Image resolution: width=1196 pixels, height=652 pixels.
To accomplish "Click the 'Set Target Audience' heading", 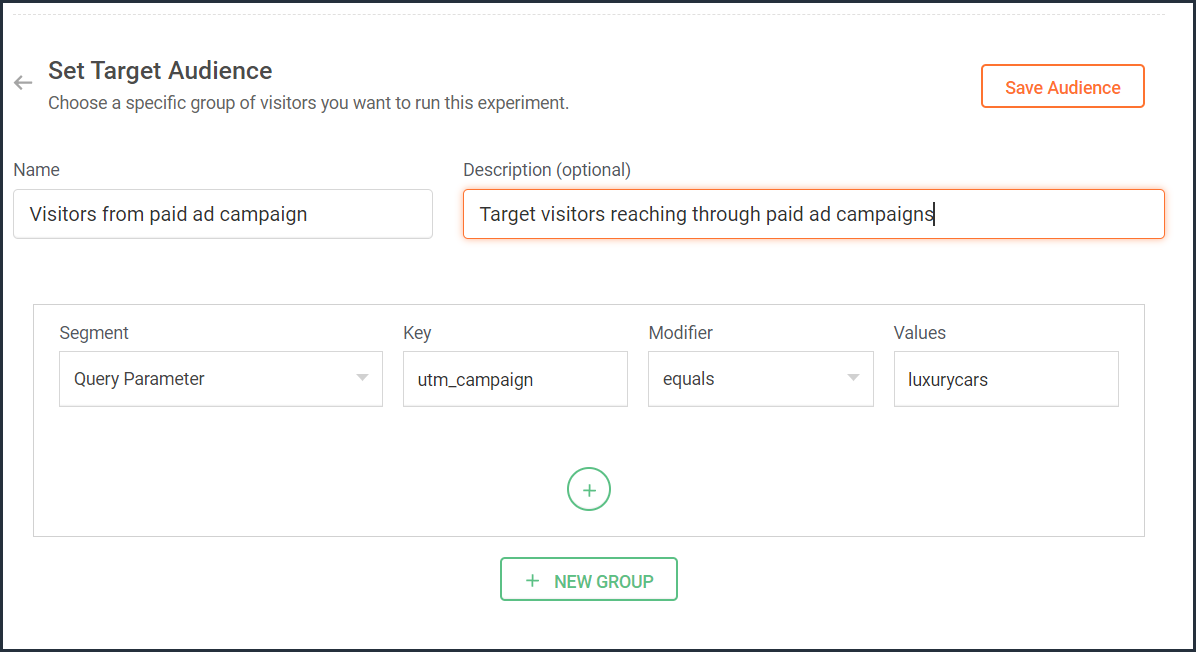I will point(160,71).
